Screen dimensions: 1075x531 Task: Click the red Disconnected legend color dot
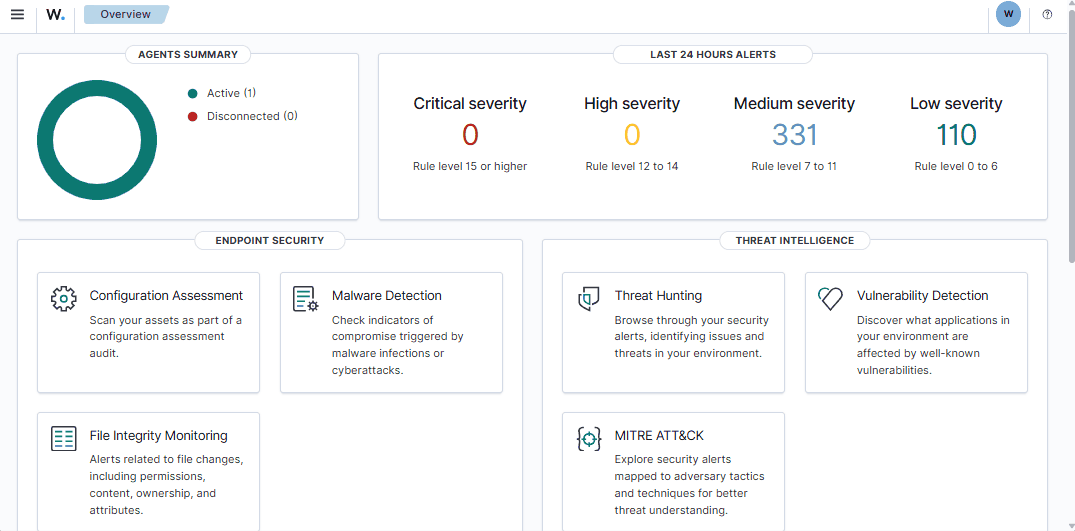click(193, 116)
